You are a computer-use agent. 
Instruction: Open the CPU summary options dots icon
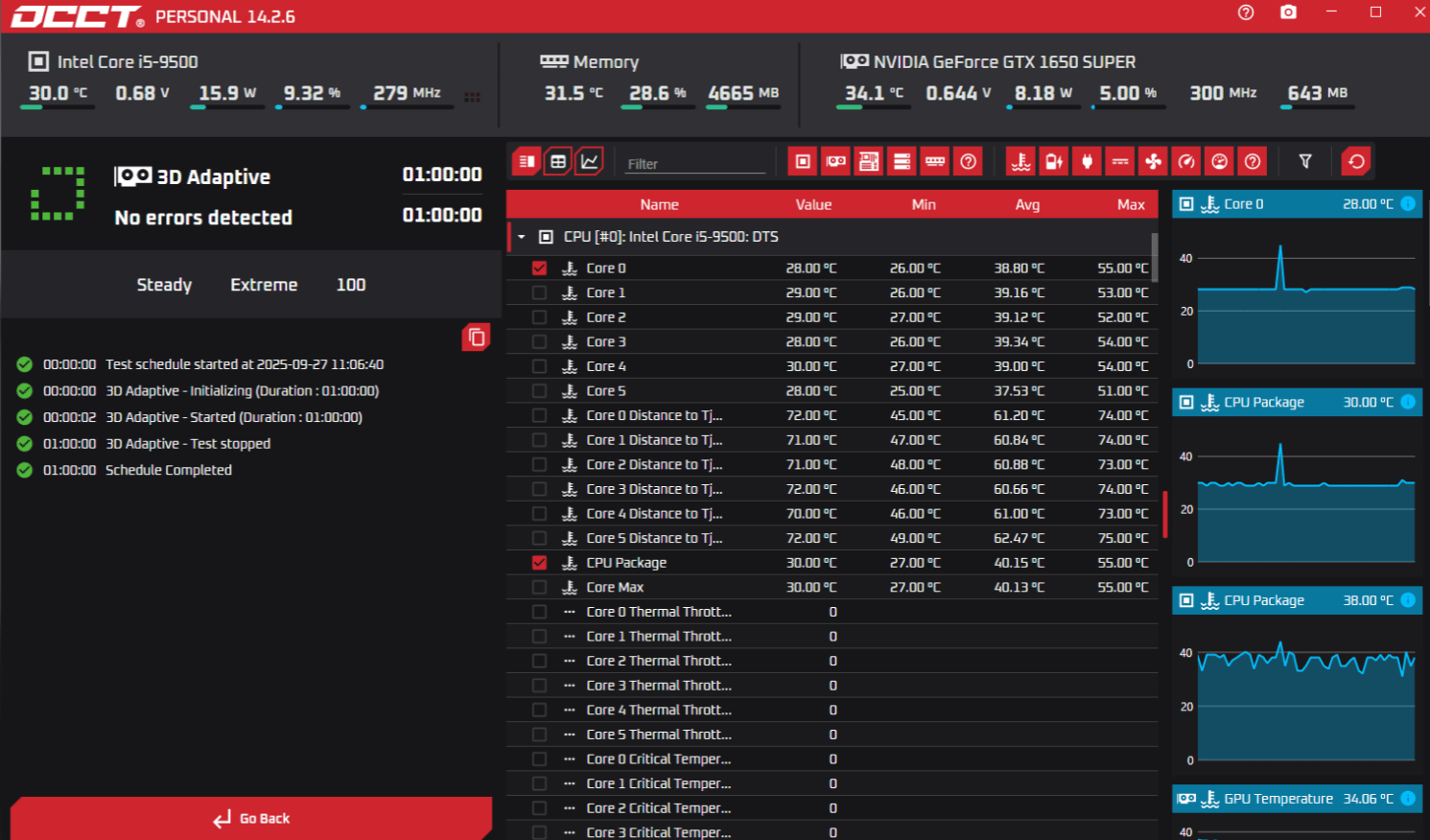coord(472,97)
